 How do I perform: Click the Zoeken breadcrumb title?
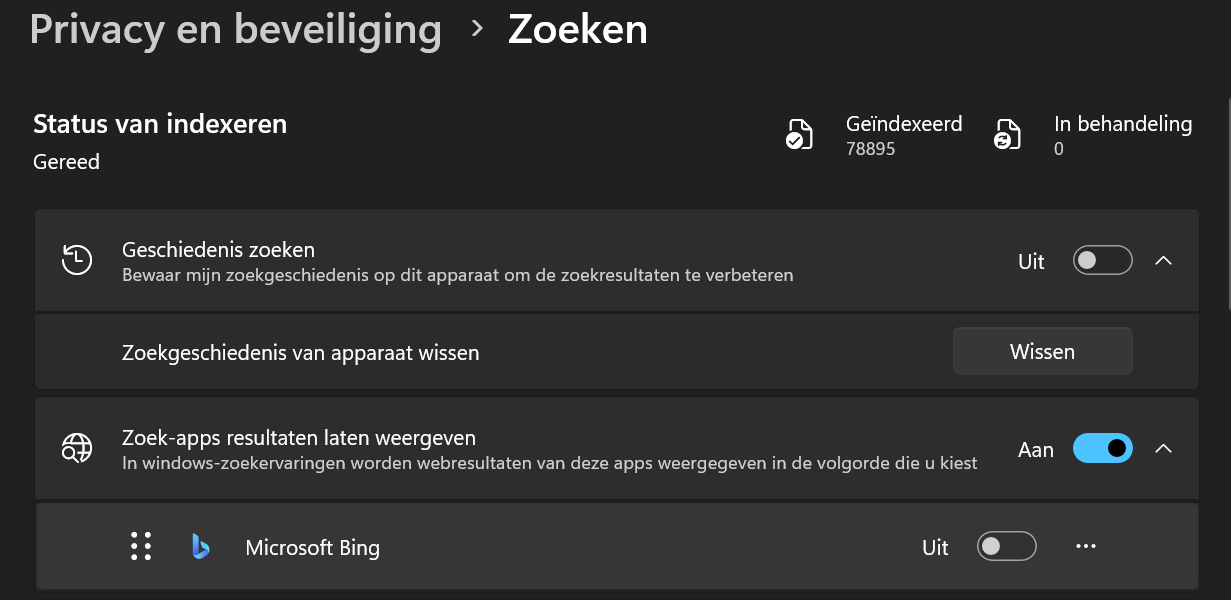(x=578, y=29)
